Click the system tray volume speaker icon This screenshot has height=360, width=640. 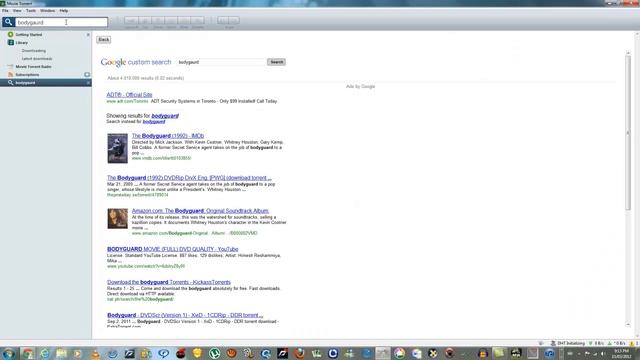603,353
